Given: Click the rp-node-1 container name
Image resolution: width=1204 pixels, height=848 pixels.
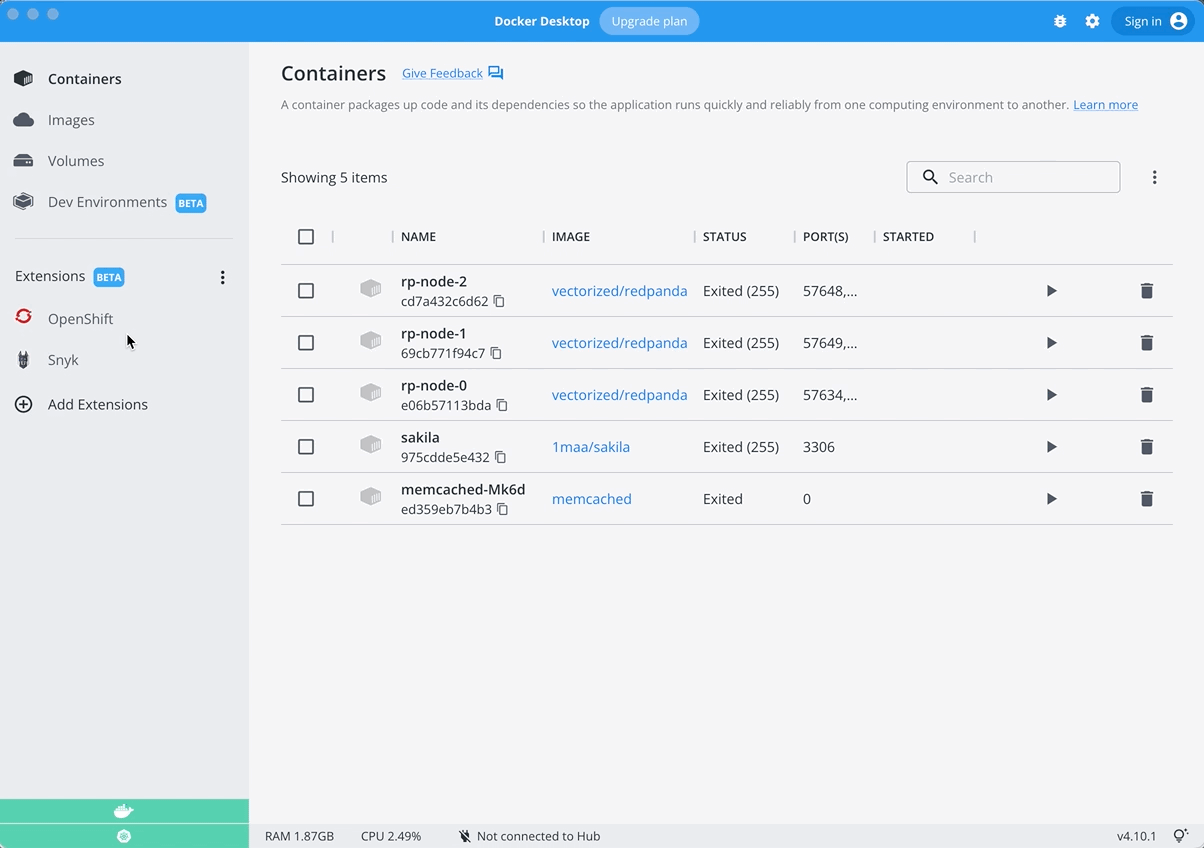Looking at the screenshot, I should coord(433,334).
